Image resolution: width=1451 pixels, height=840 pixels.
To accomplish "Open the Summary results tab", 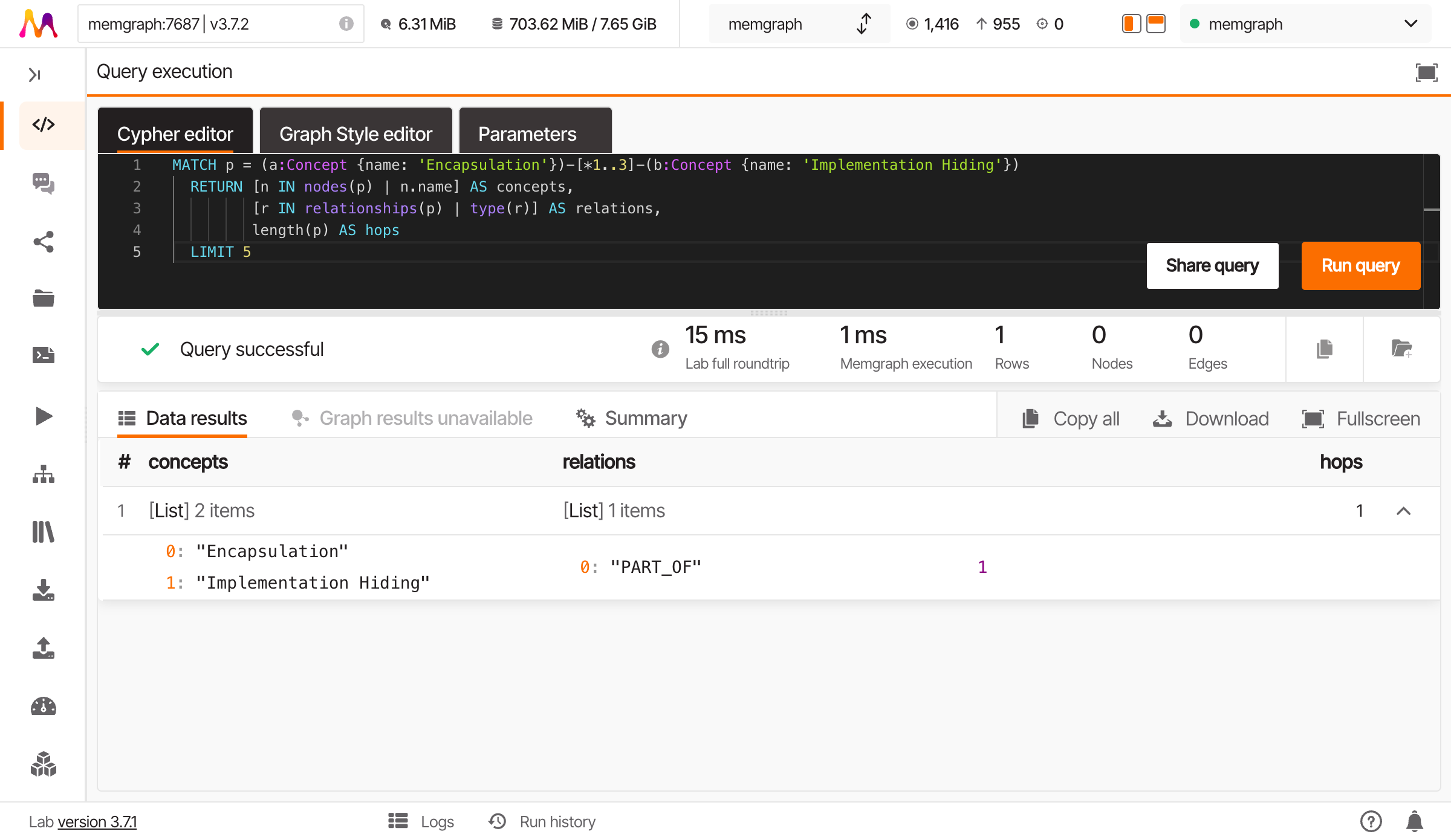I will click(x=631, y=418).
